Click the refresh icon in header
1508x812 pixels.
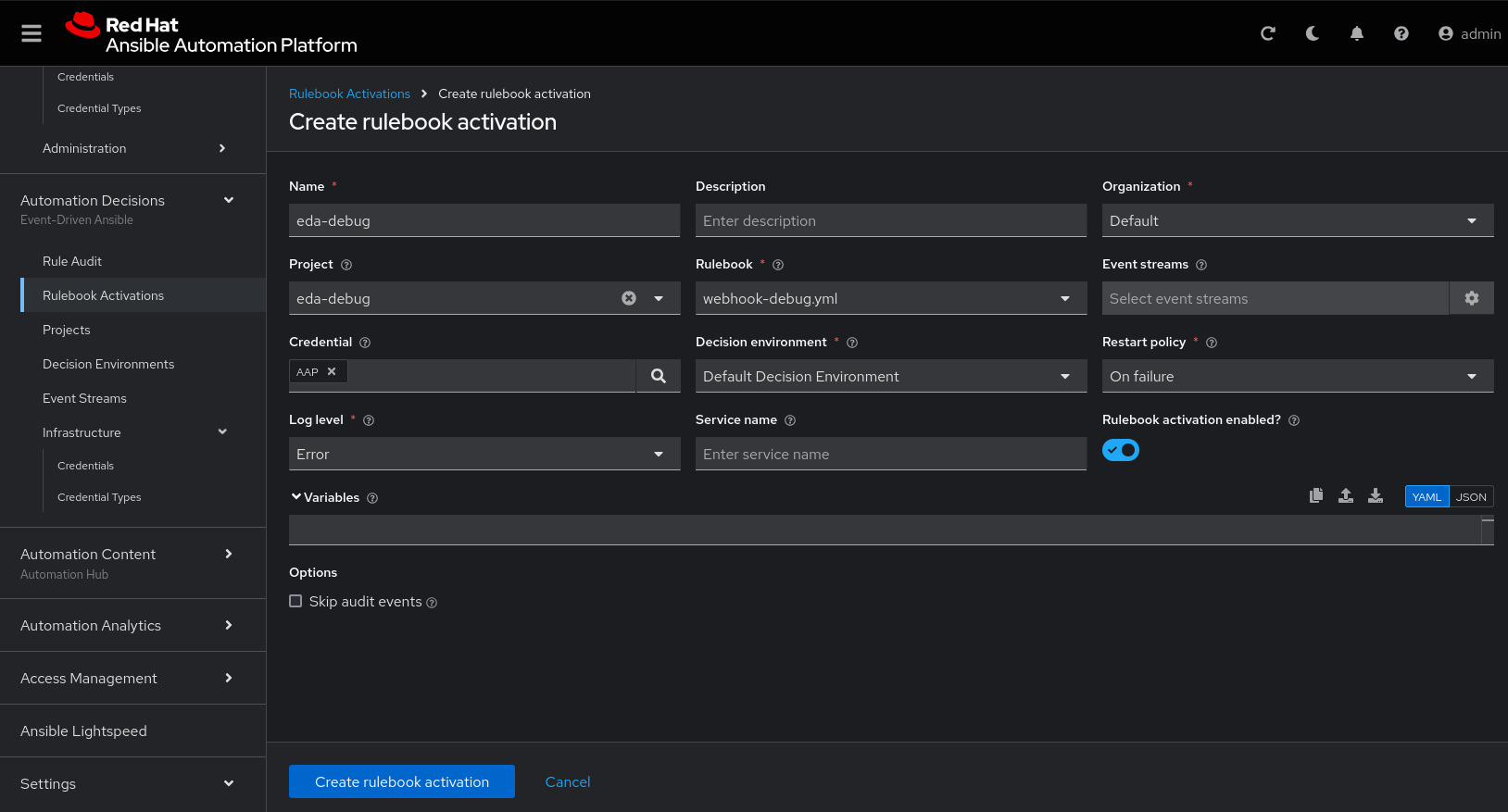(1268, 33)
